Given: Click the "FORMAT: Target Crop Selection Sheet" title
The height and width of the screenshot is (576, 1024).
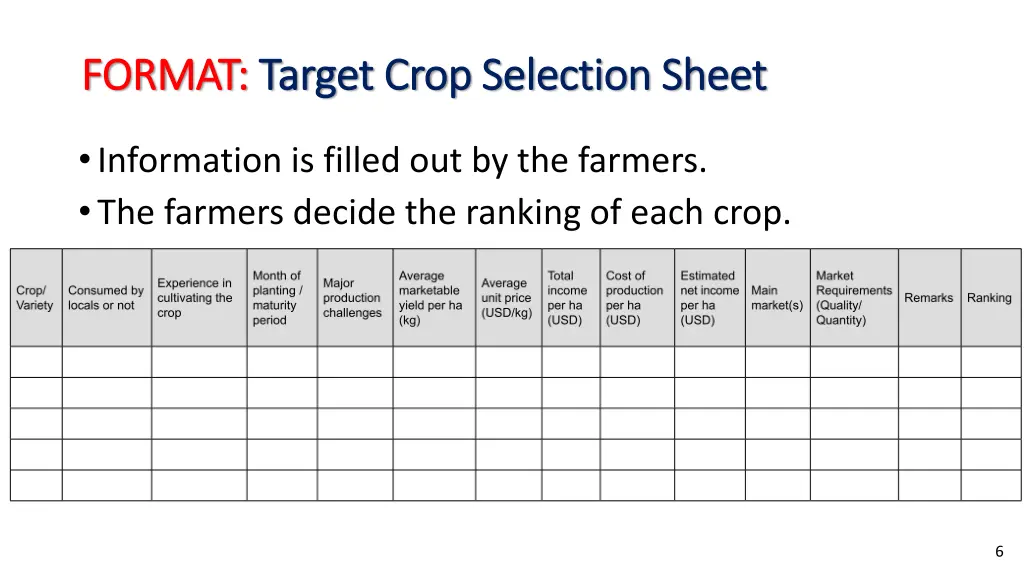Looking at the screenshot, I should tap(424, 76).
